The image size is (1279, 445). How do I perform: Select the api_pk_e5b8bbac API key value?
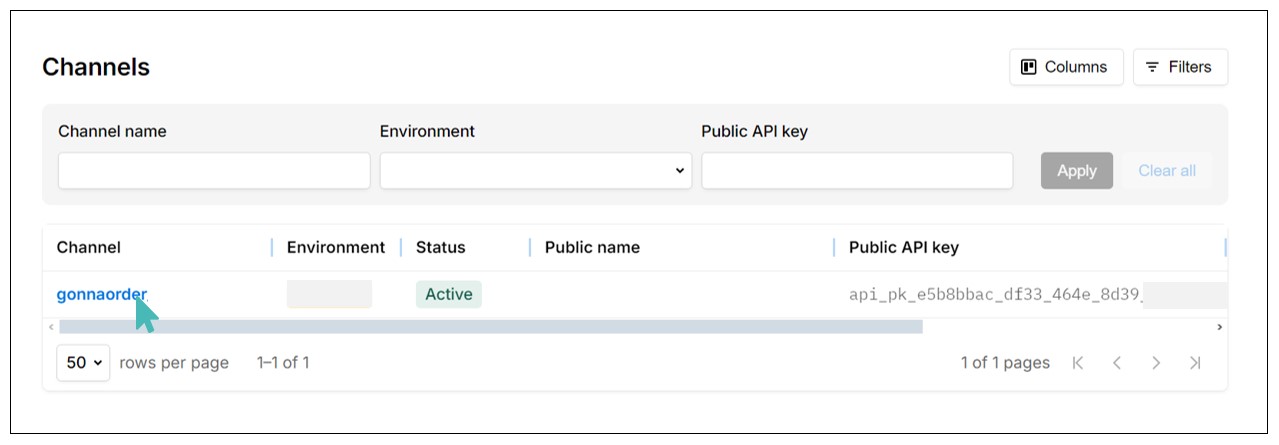[996, 295]
